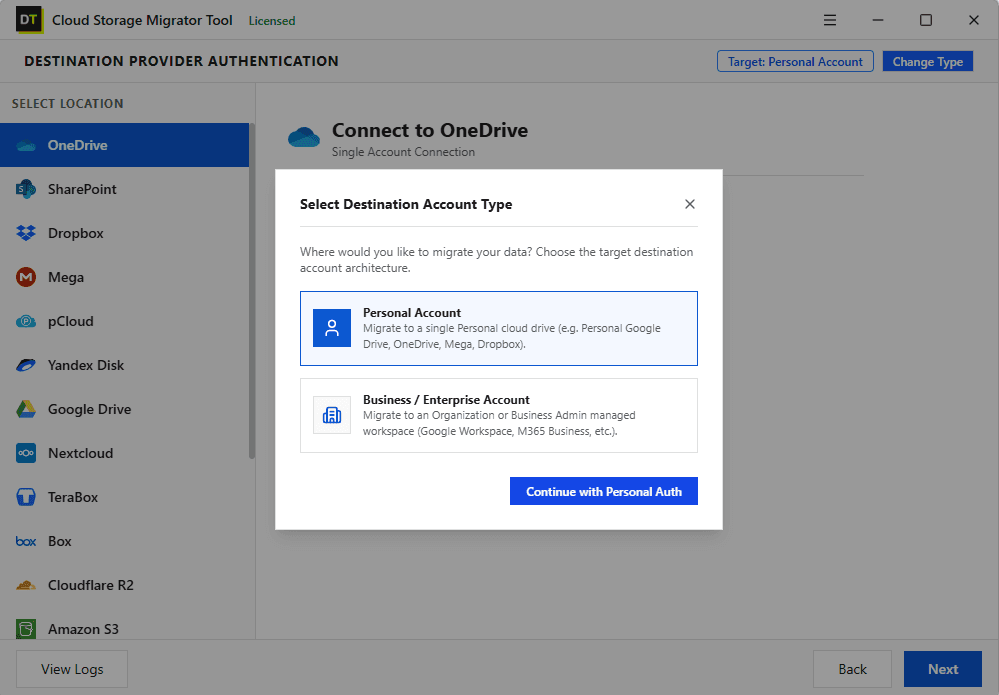The height and width of the screenshot is (695, 999).
Task: Go Back to previous step
Action: pos(852,669)
